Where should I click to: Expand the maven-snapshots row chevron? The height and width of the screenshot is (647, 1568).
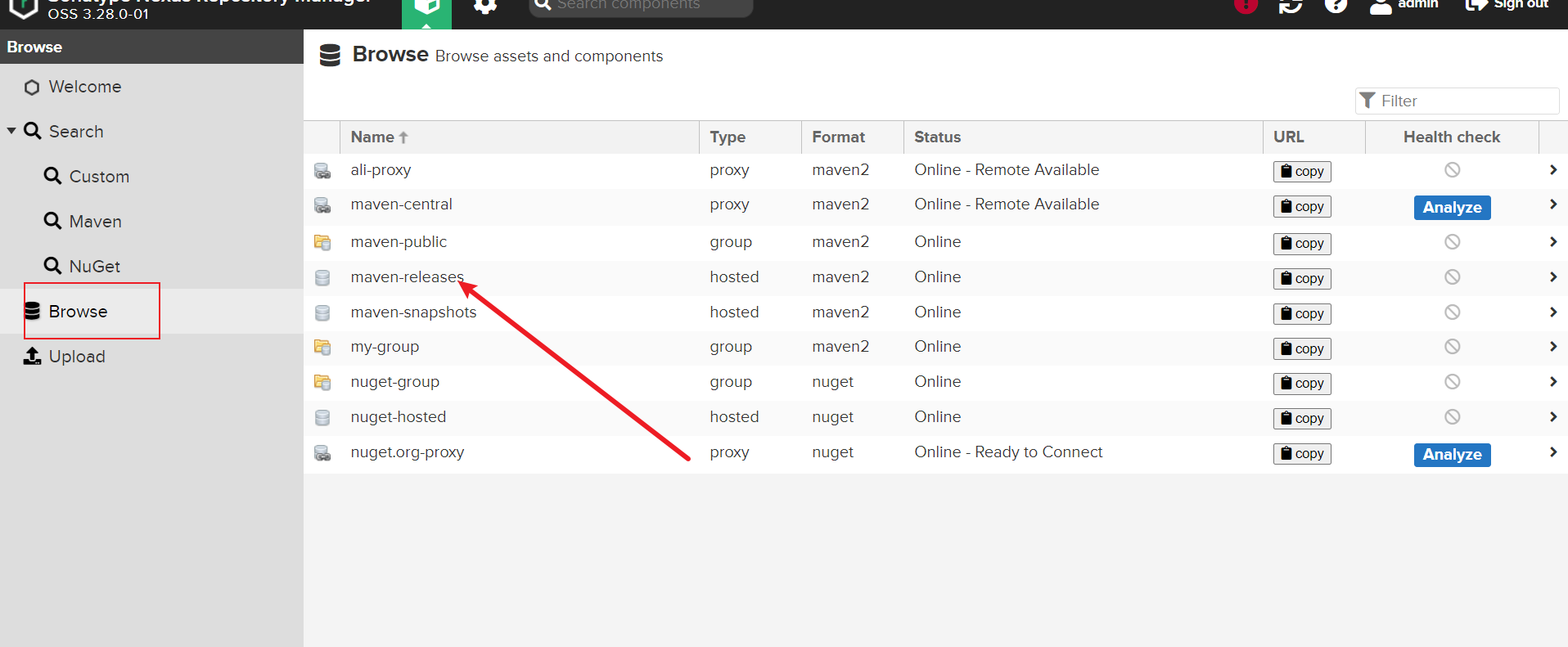point(1552,312)
